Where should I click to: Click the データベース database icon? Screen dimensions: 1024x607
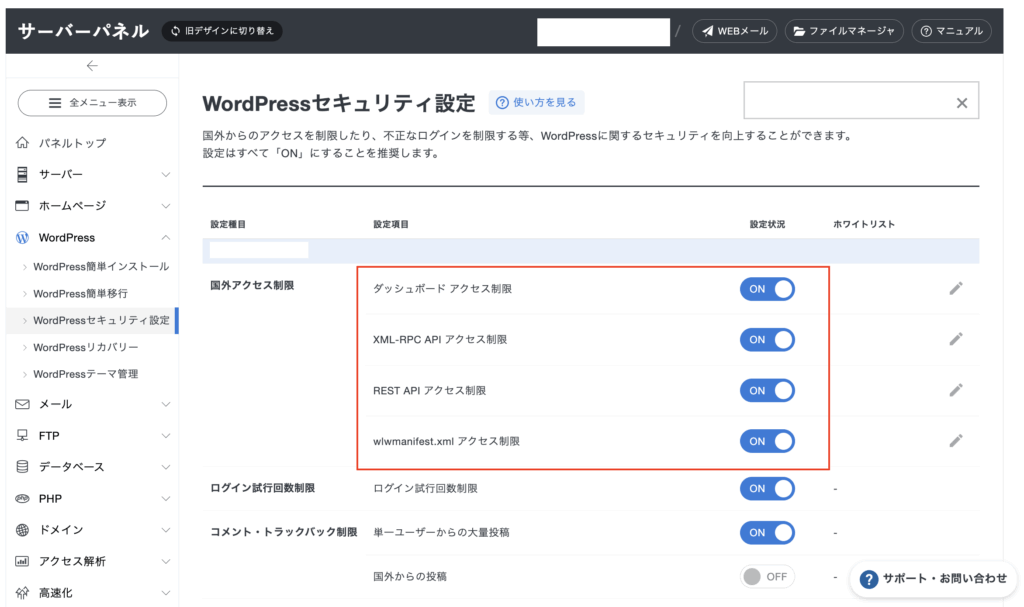click(22, 467)
